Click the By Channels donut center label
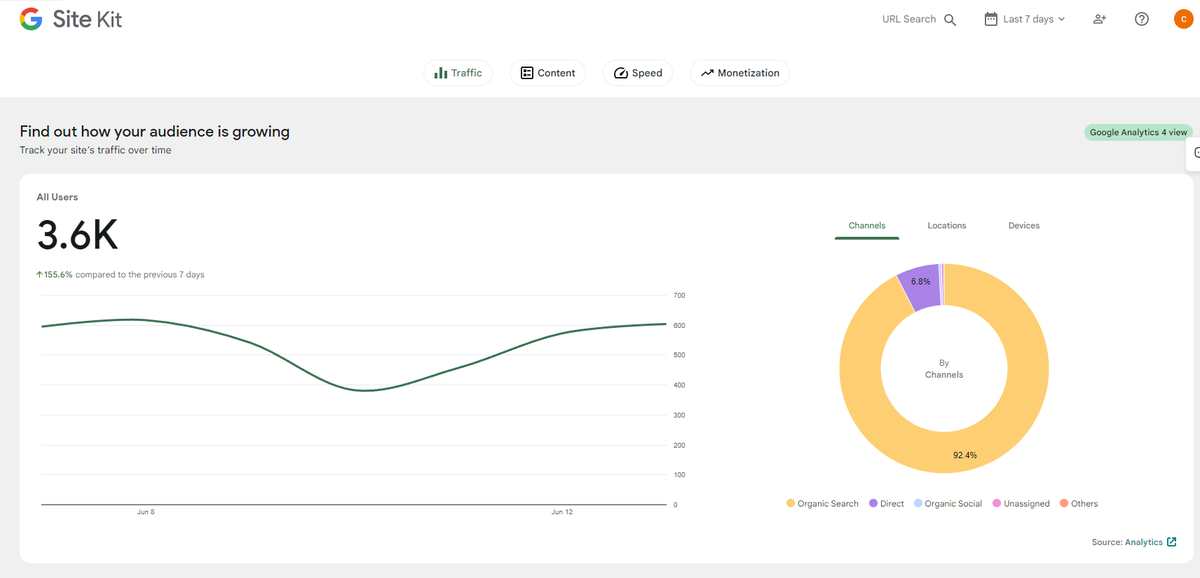 [944, 369]
